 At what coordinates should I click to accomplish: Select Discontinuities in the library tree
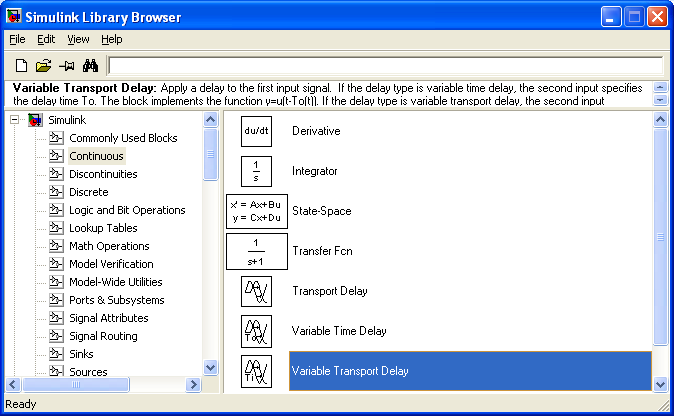coord(103,174)
